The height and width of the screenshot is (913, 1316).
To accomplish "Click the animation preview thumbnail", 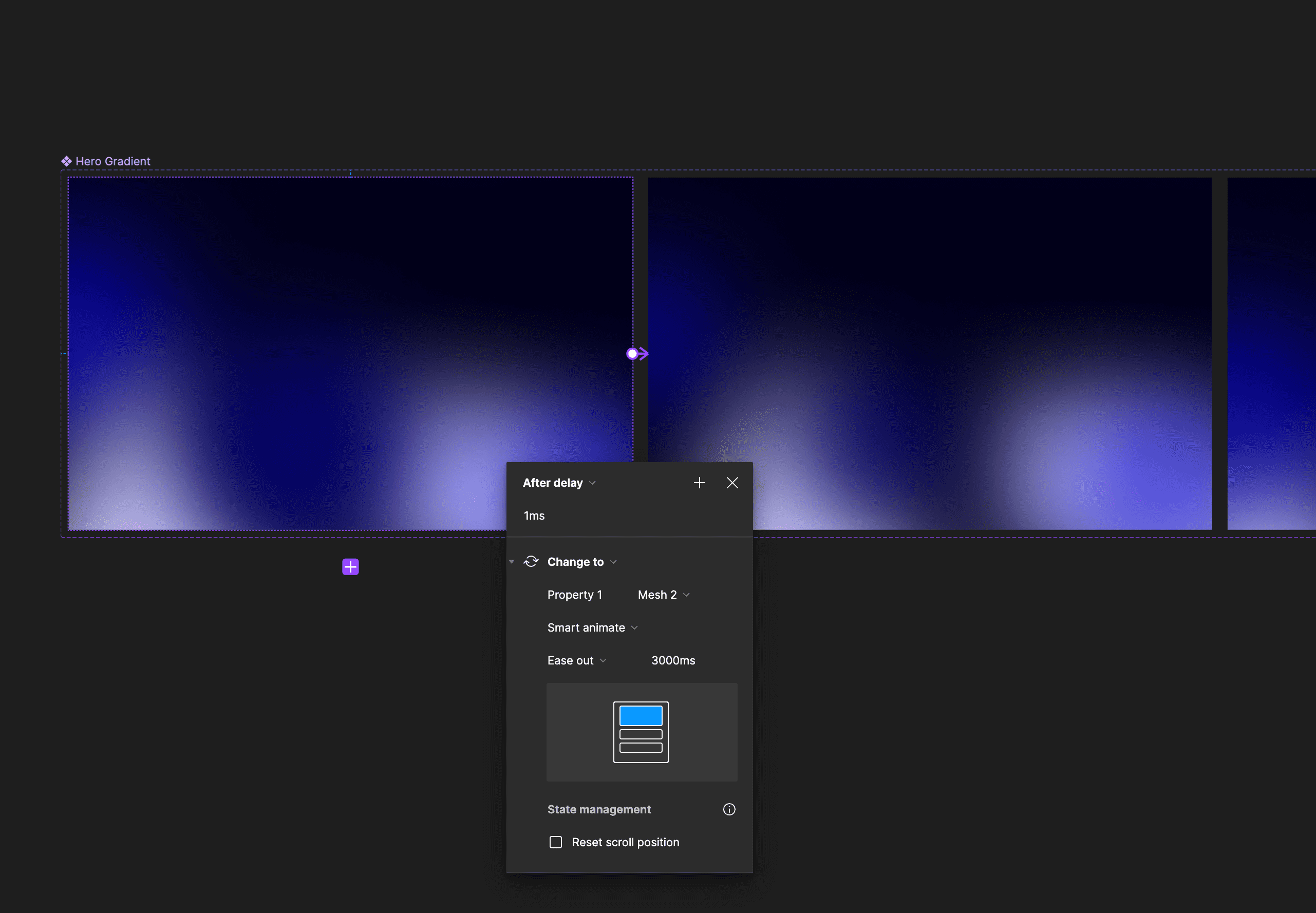I will (x=641, y=732).
